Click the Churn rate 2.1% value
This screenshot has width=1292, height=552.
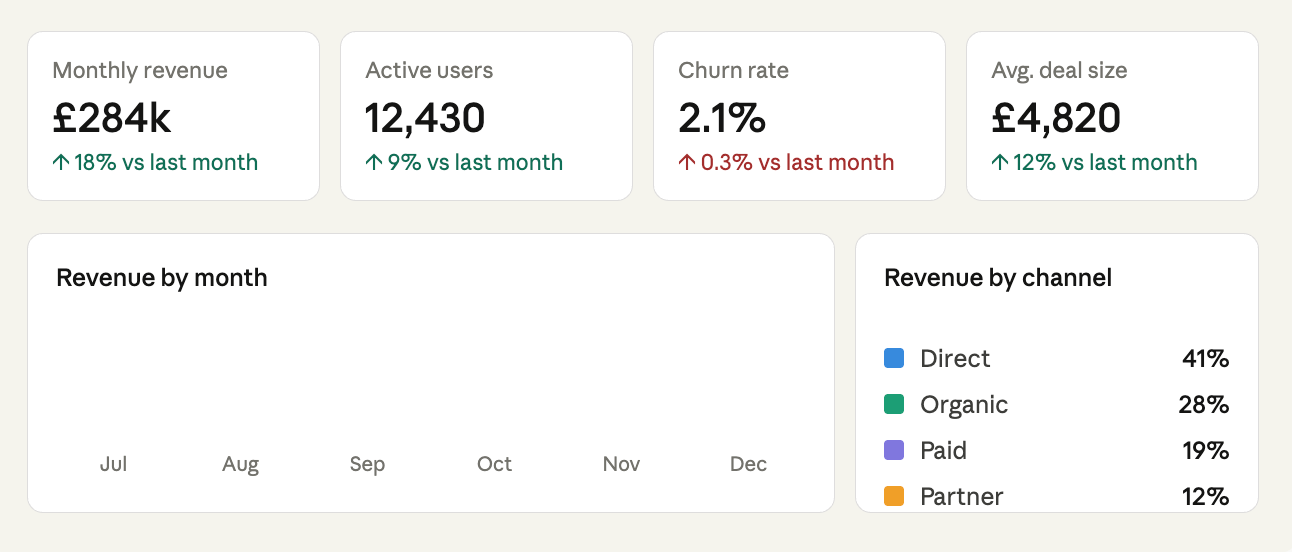[x=722, y=118]
